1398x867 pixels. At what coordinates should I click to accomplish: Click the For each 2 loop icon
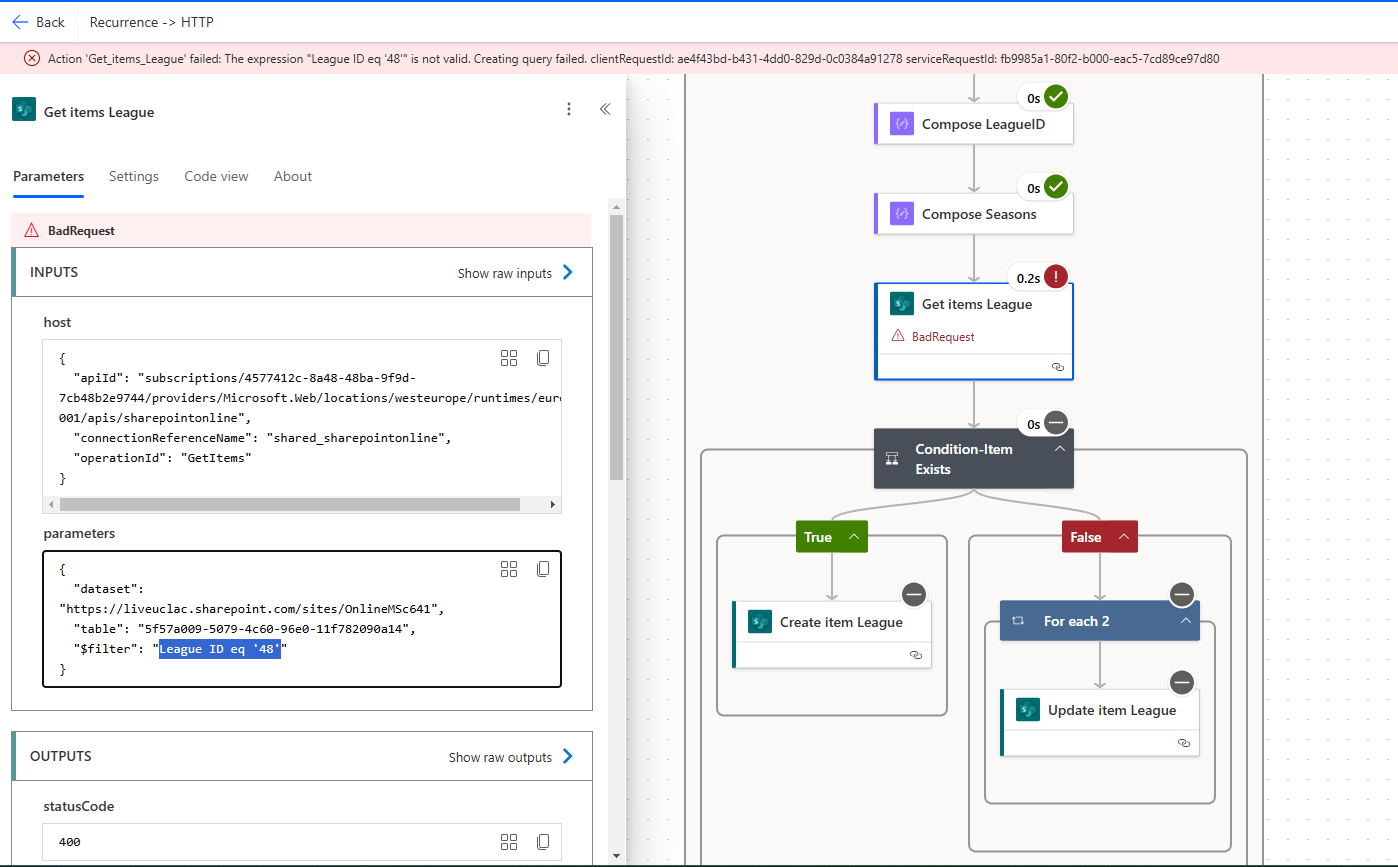(1018, 621)
